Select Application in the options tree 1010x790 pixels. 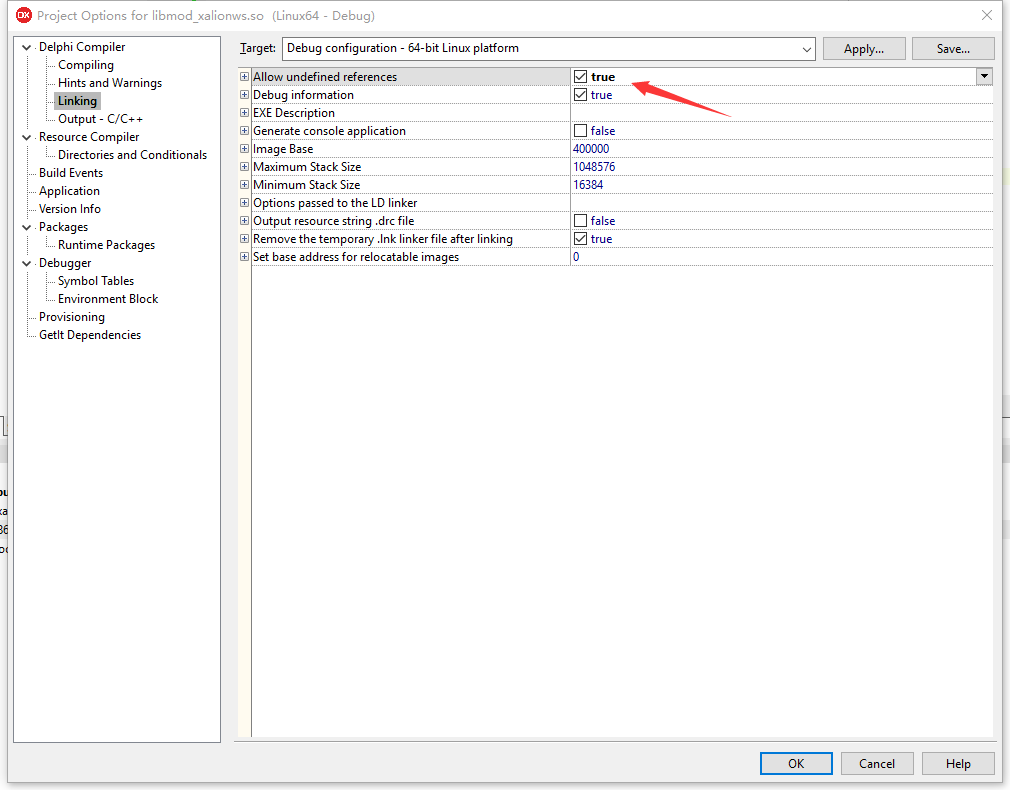(x=69, y=191)
